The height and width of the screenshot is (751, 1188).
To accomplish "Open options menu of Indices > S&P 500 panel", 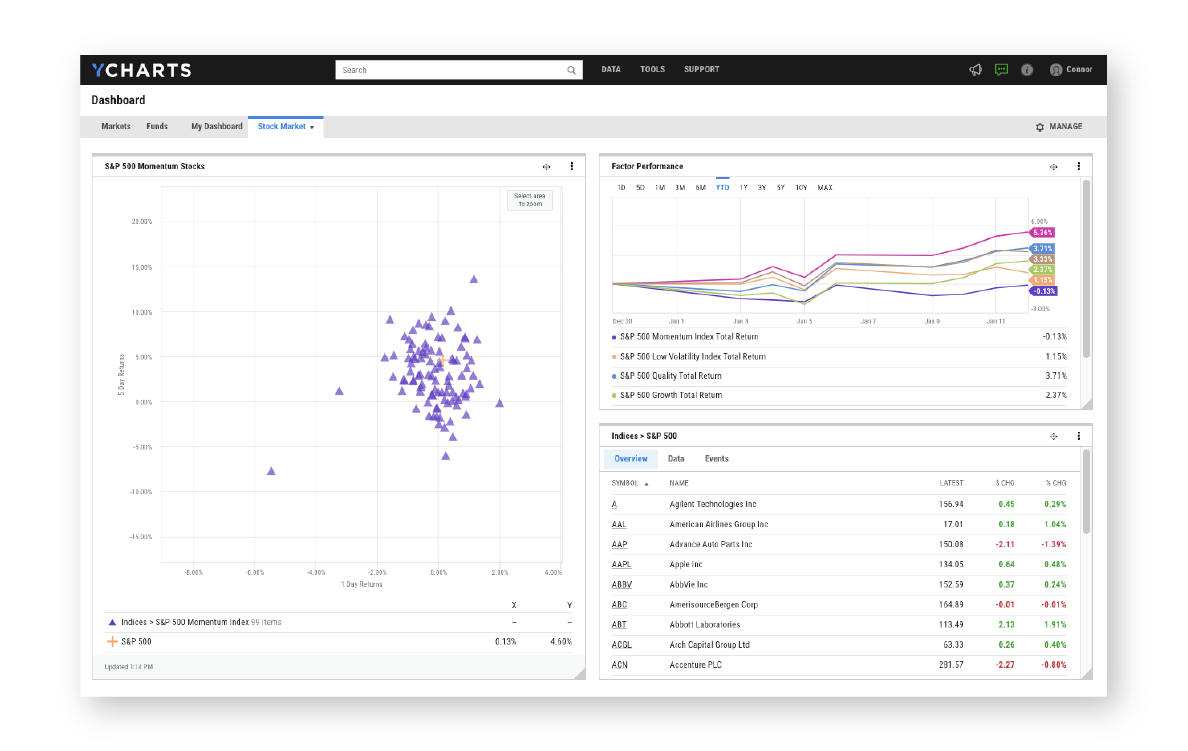I will pos(1079,436).
